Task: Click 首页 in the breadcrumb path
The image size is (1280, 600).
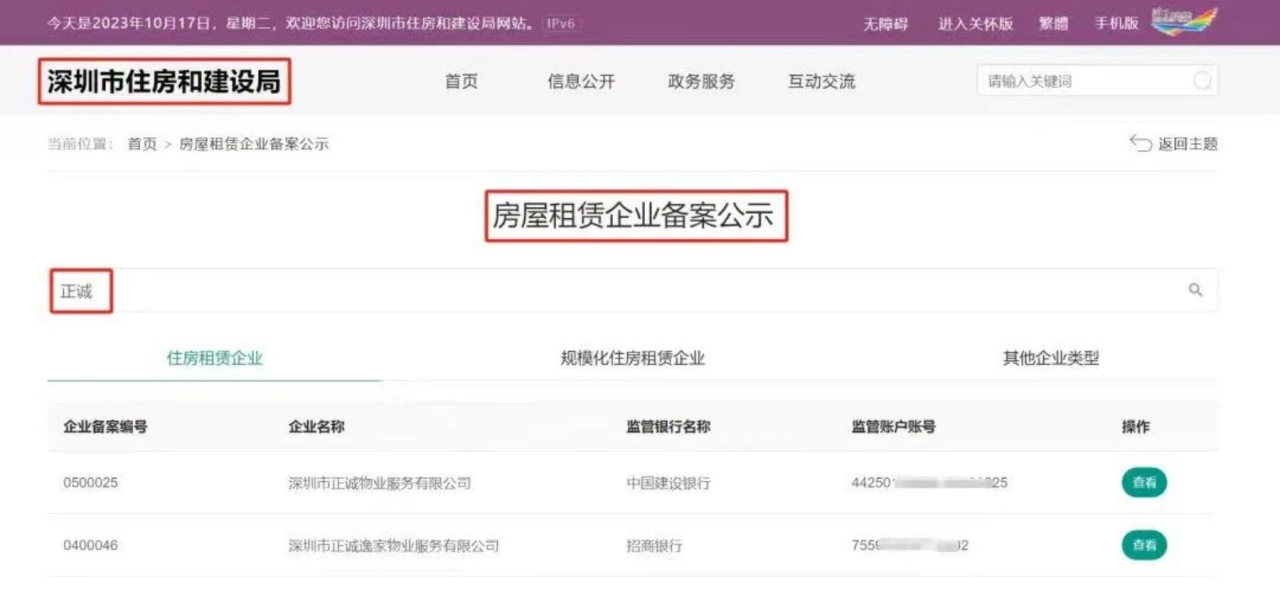Action: point(142,144)
